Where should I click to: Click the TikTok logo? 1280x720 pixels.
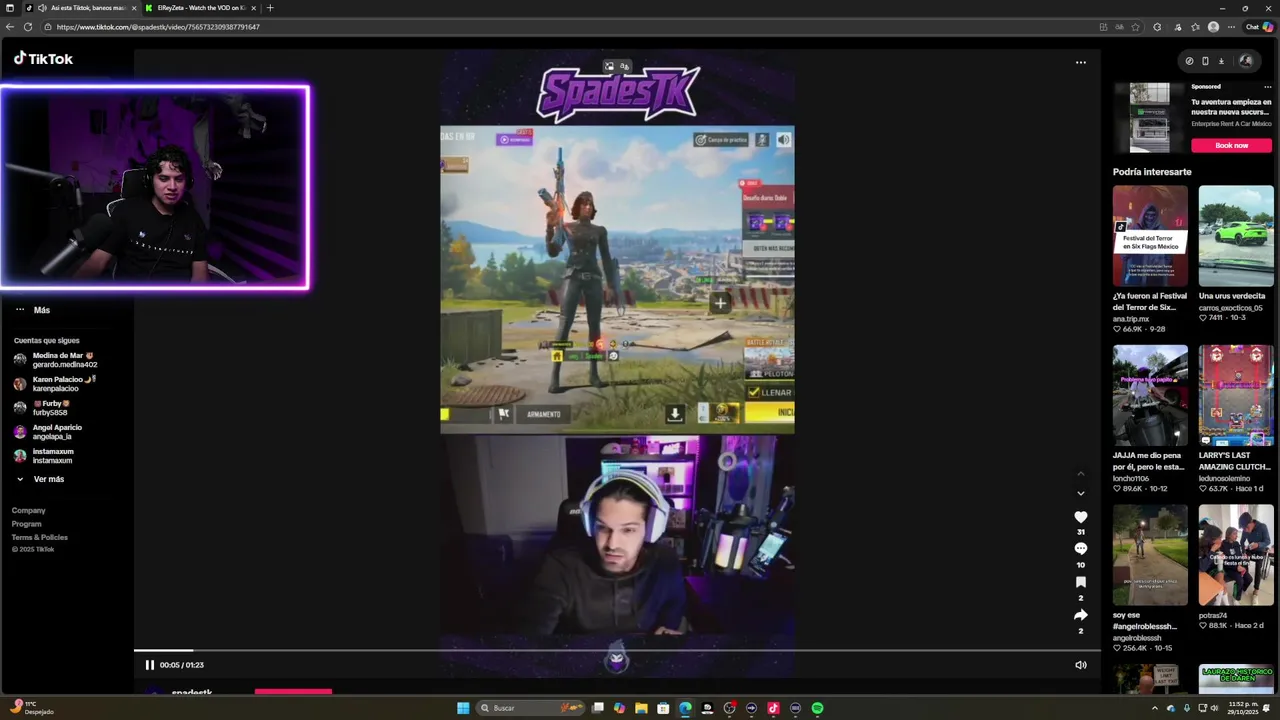click(43, 59)
